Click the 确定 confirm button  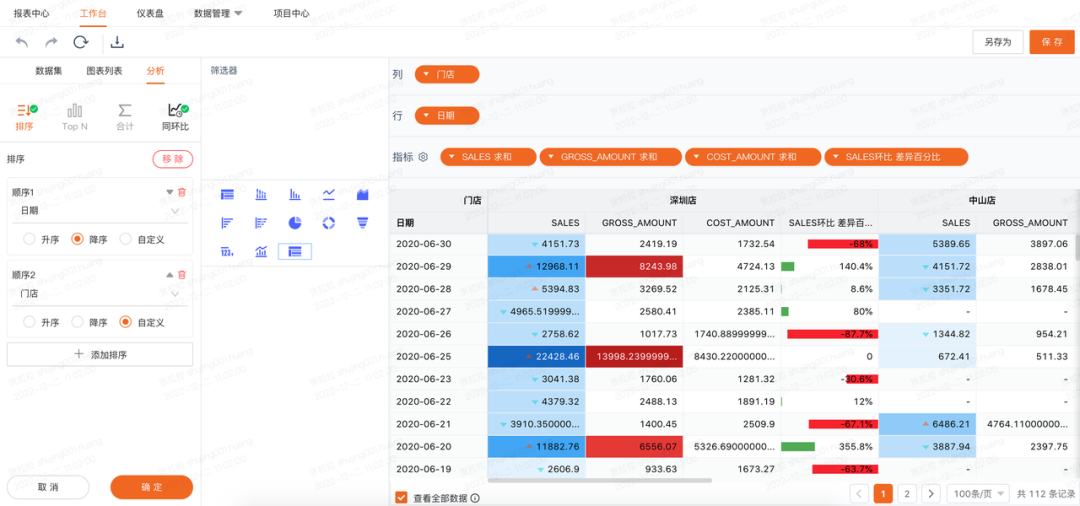(x=152, y=487)
